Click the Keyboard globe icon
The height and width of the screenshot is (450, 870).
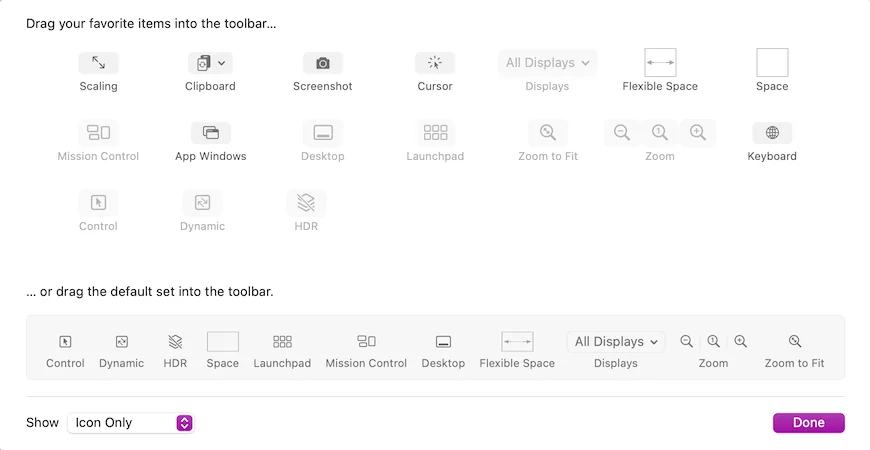click(772, 133)
